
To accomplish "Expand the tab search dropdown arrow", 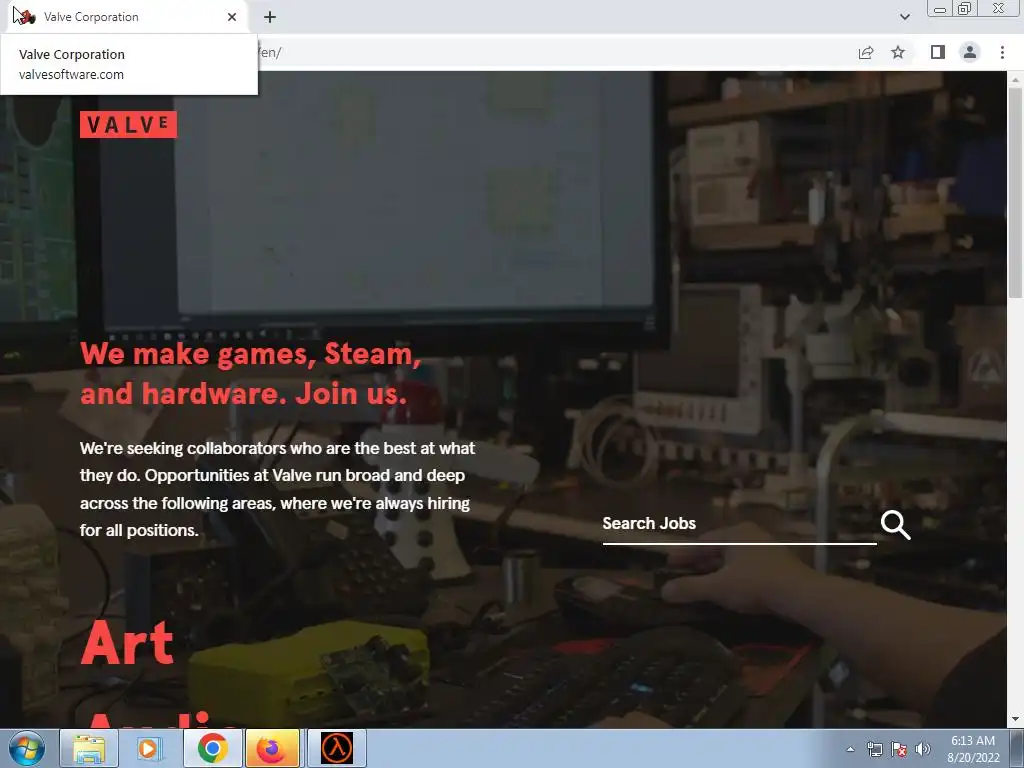I will [x=904, y=17].
